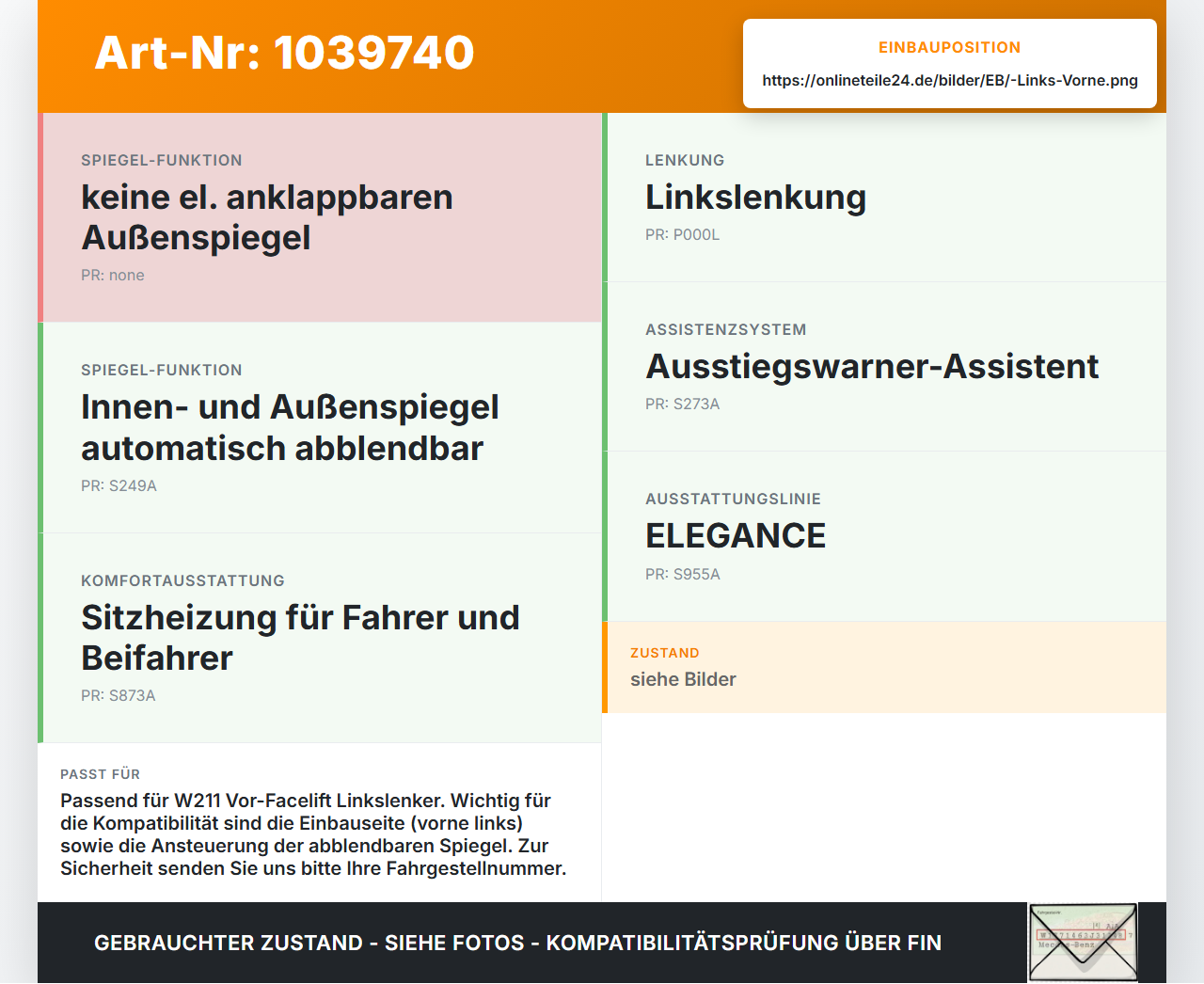The image size is (1204, 984).
Task: Click the PR: S955A code
Action: [683, 574]
